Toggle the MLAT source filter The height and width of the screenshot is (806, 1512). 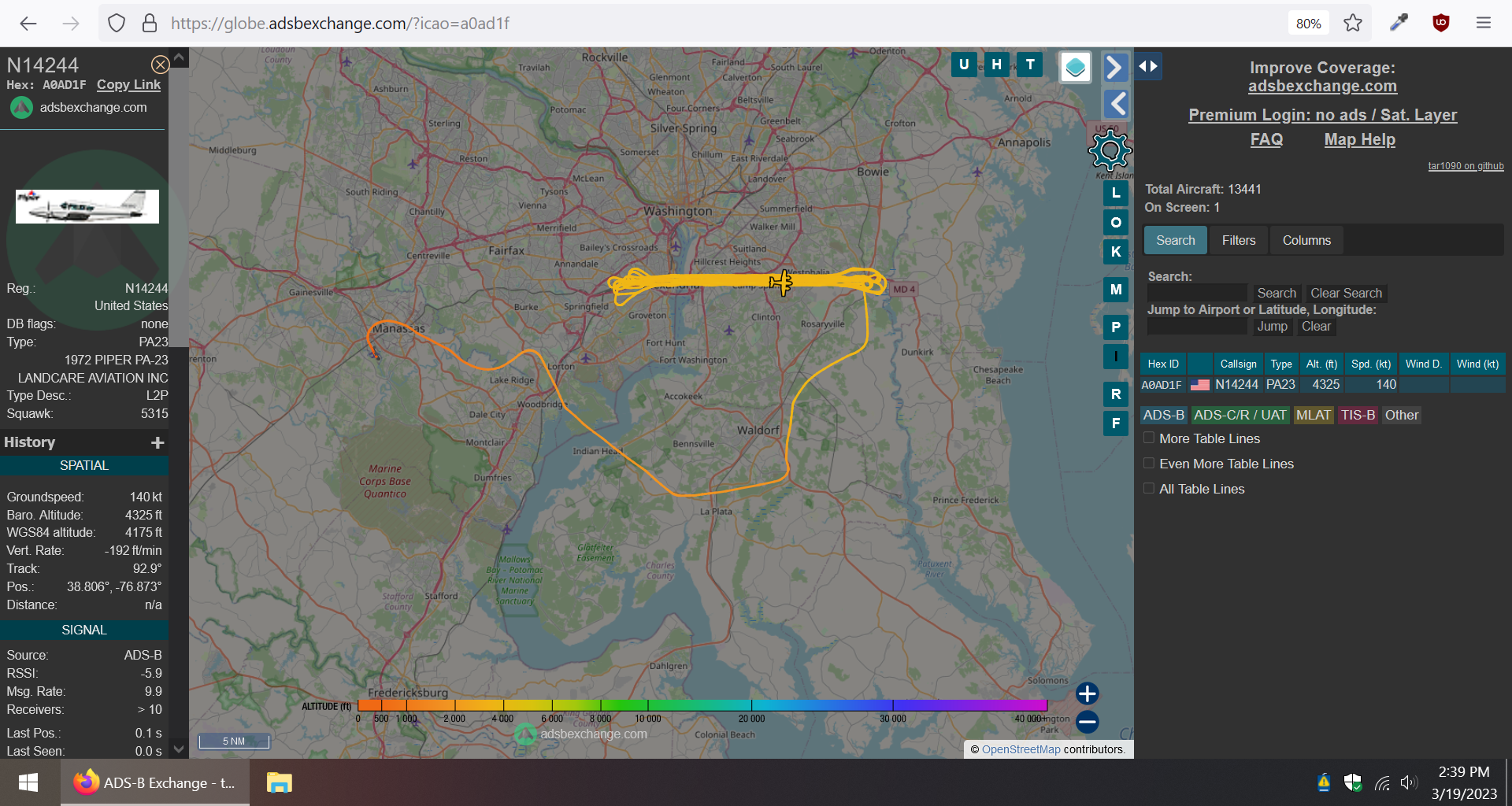coord(1314,415)
